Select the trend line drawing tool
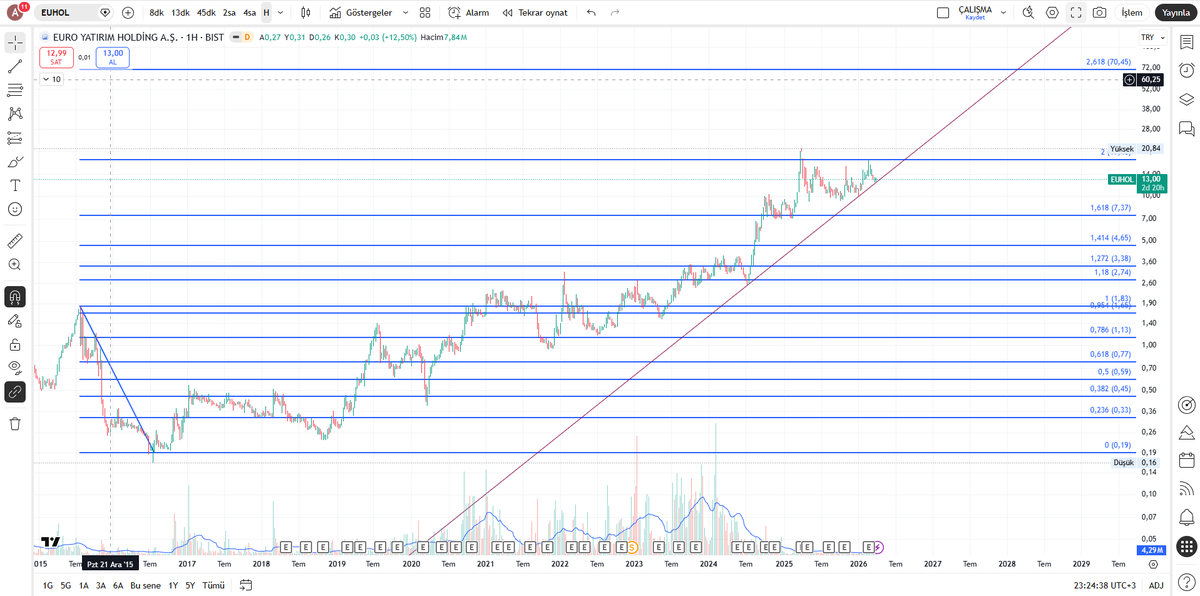1200x596 pixels. point(15,66)
